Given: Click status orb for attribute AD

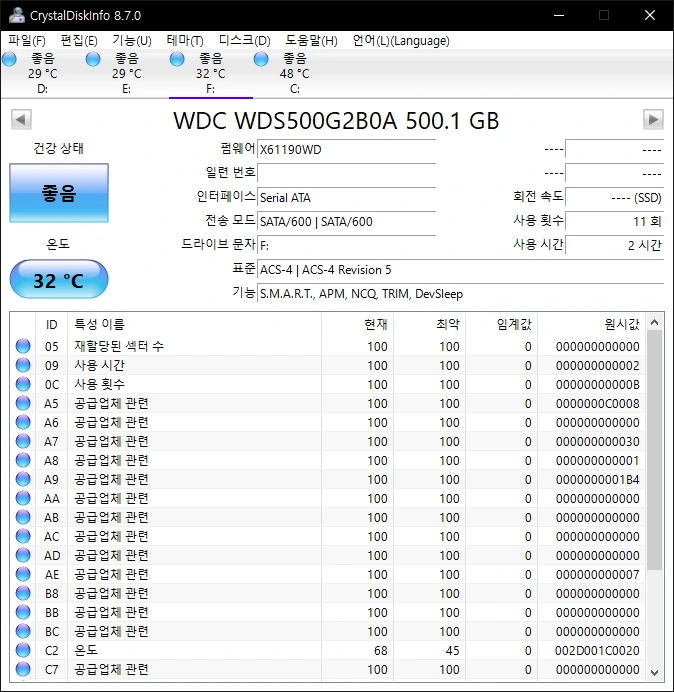Looking at the screenshot, I should coord(23,555).
